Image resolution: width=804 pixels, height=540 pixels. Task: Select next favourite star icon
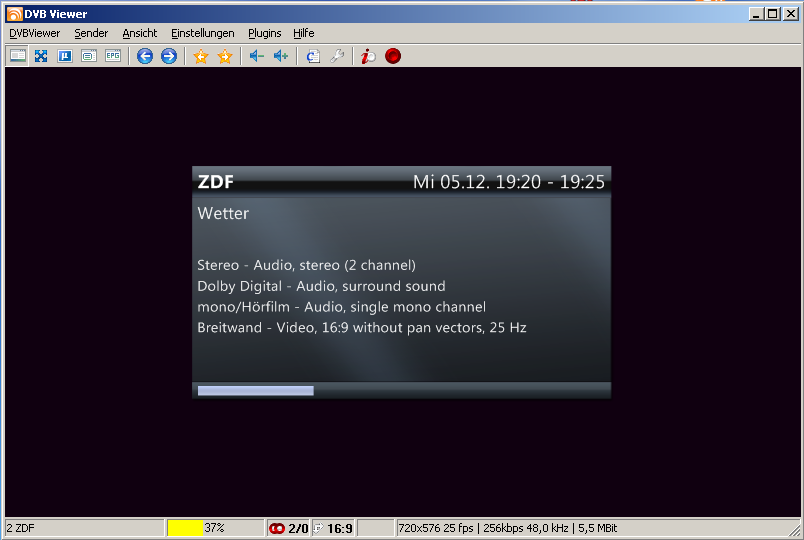click(x=225, y=56)
